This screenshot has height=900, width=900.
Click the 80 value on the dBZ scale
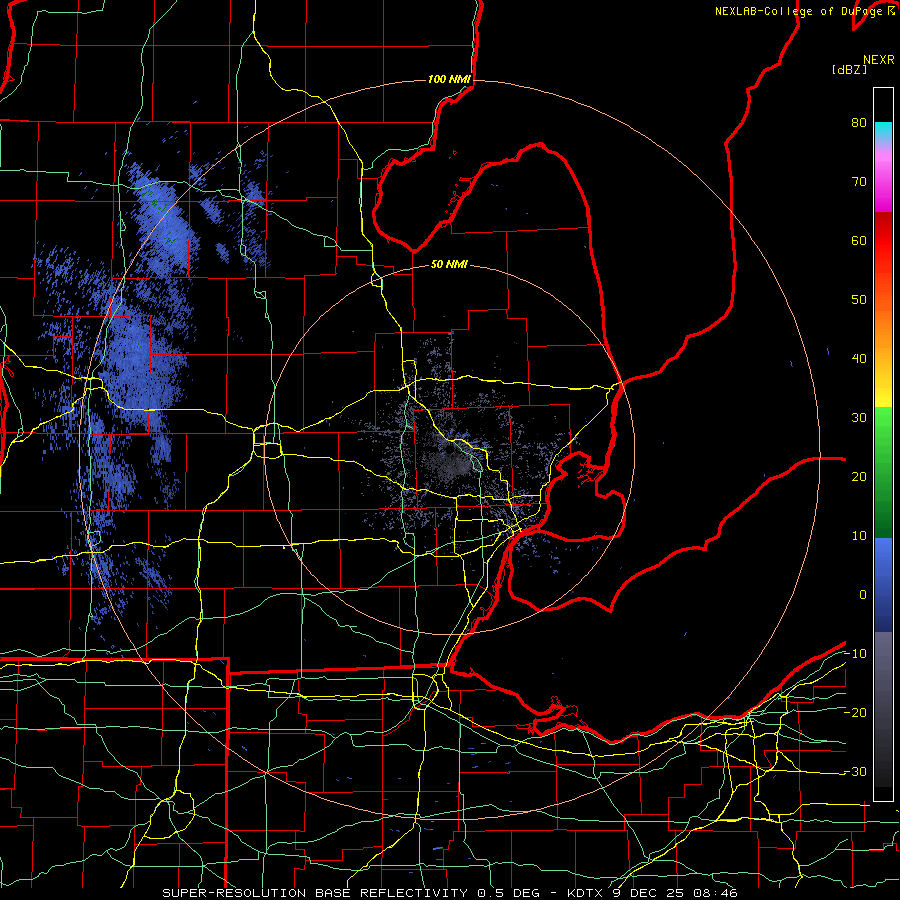pos(859,123)
